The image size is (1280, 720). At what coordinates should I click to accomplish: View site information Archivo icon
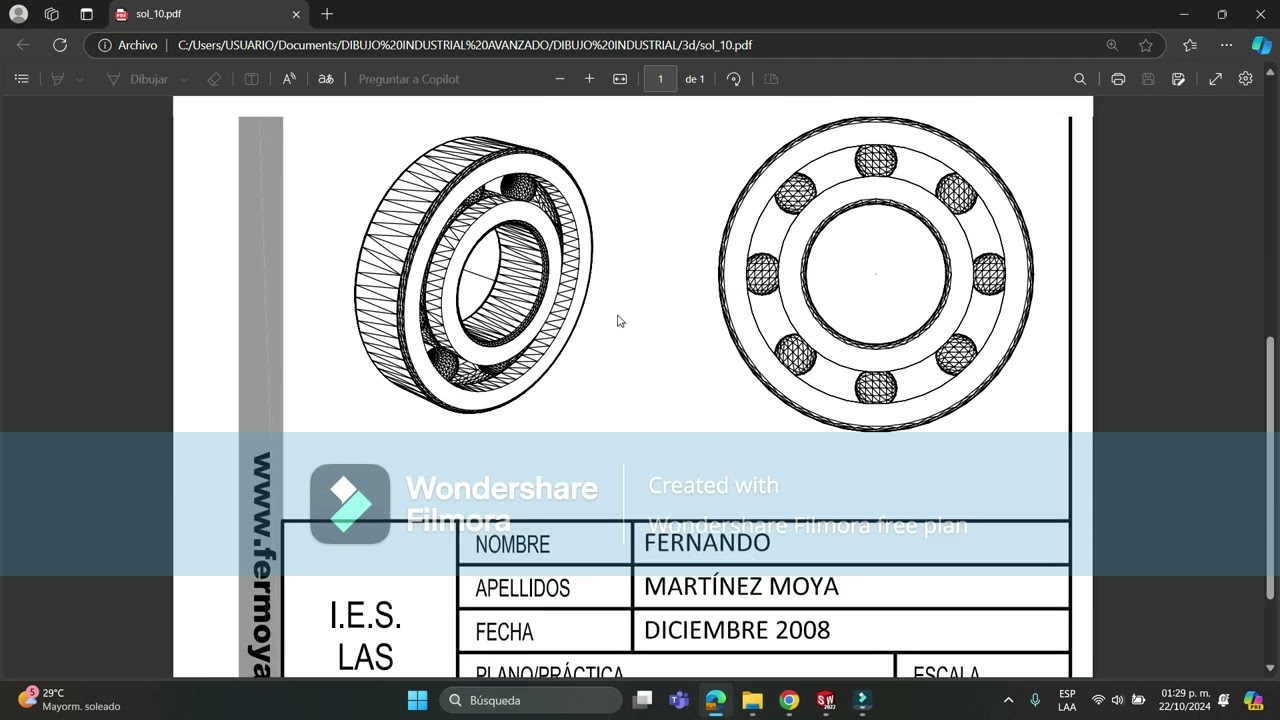pos(127,45)
